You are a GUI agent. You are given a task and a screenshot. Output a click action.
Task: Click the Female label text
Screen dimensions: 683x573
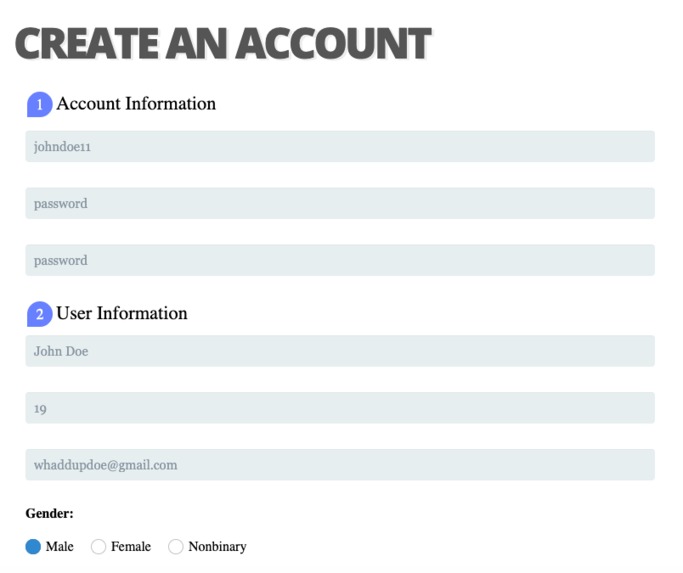point(131,546)
